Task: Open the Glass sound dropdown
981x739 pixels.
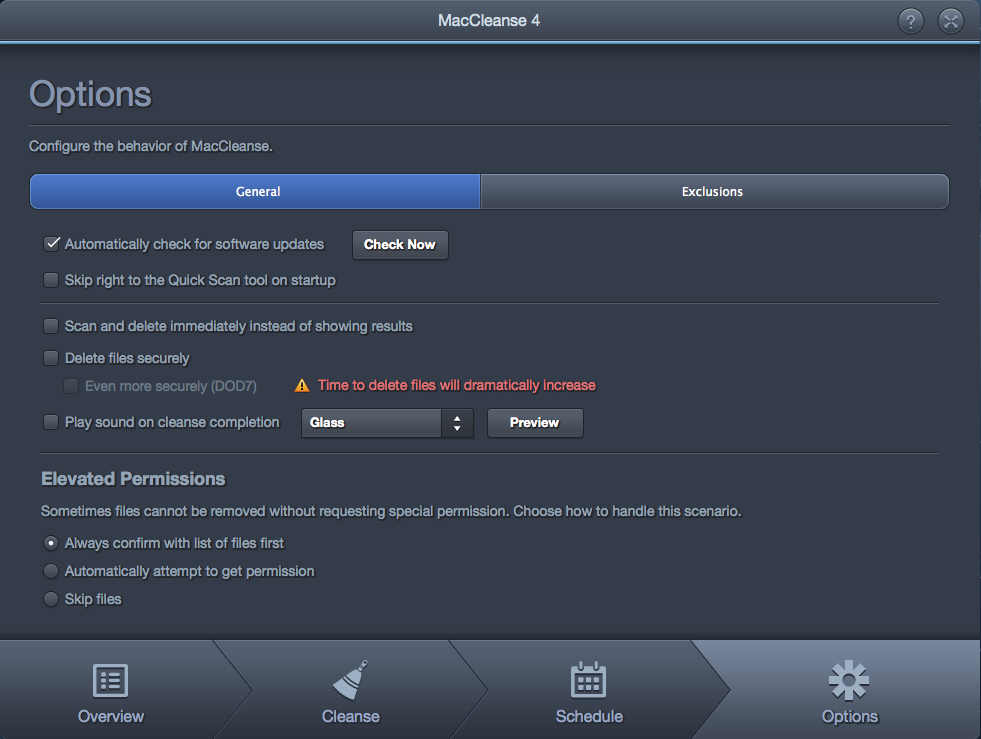Action: coord(387,423)
